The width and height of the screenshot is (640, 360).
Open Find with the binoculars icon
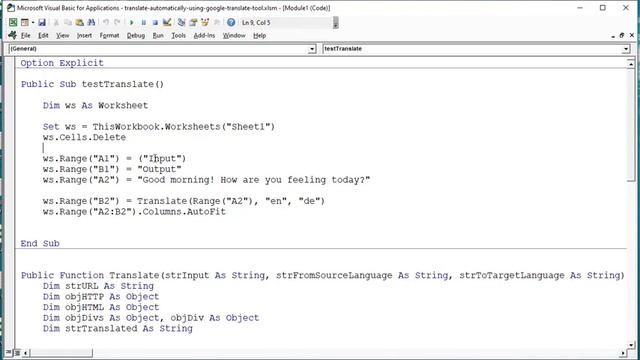[x=91, y=22]
